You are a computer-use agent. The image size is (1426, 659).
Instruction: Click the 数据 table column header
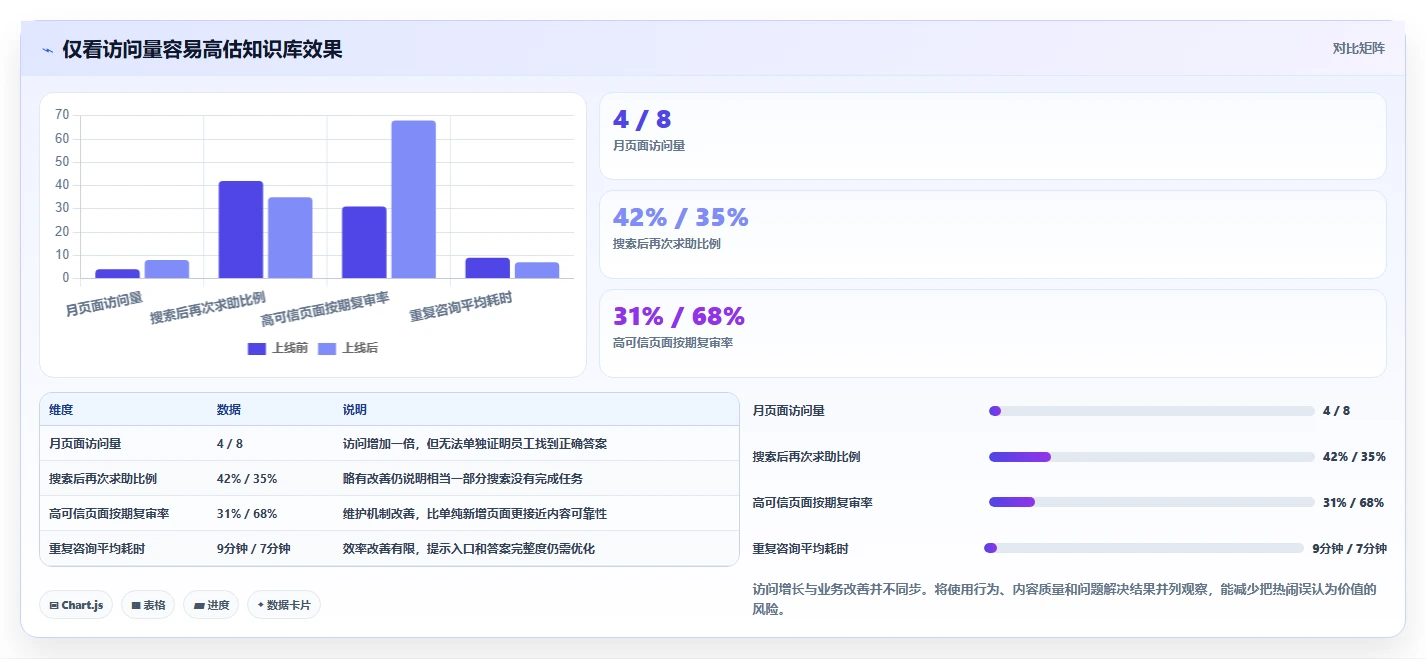(229, 410)
